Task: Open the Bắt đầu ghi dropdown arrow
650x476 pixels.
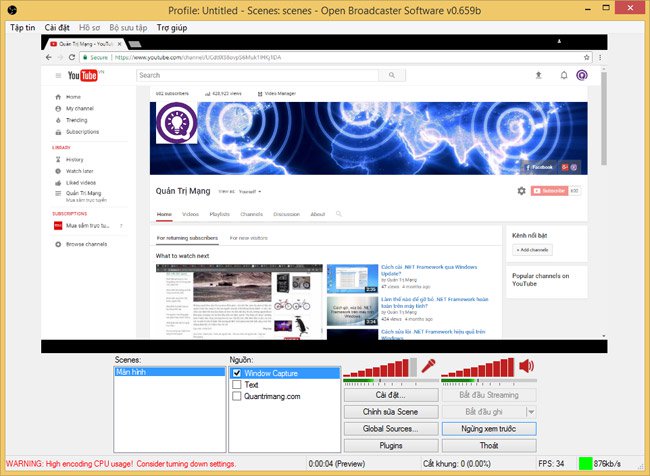Action: 531,412
